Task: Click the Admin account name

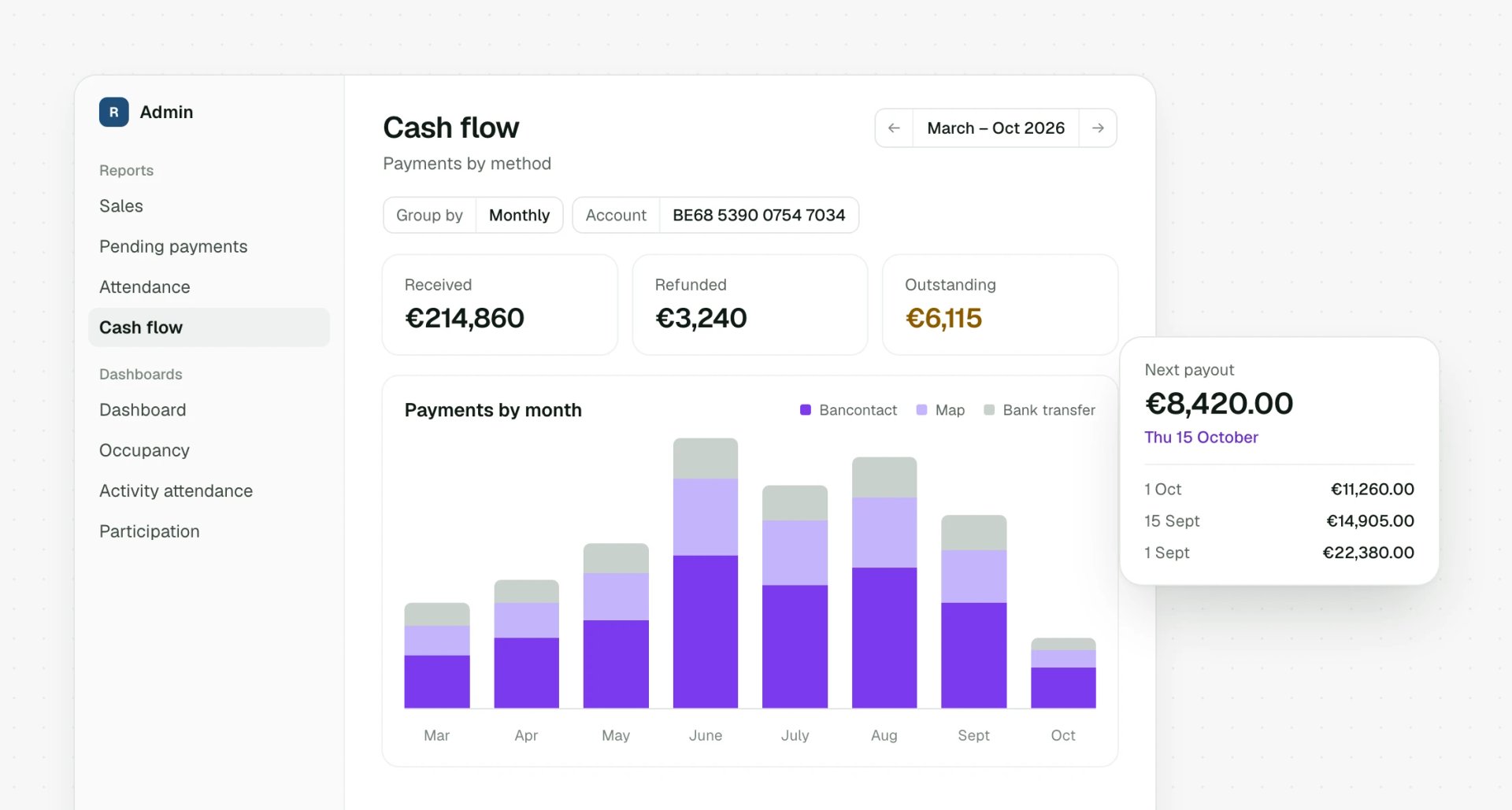Action: (166, 112)
